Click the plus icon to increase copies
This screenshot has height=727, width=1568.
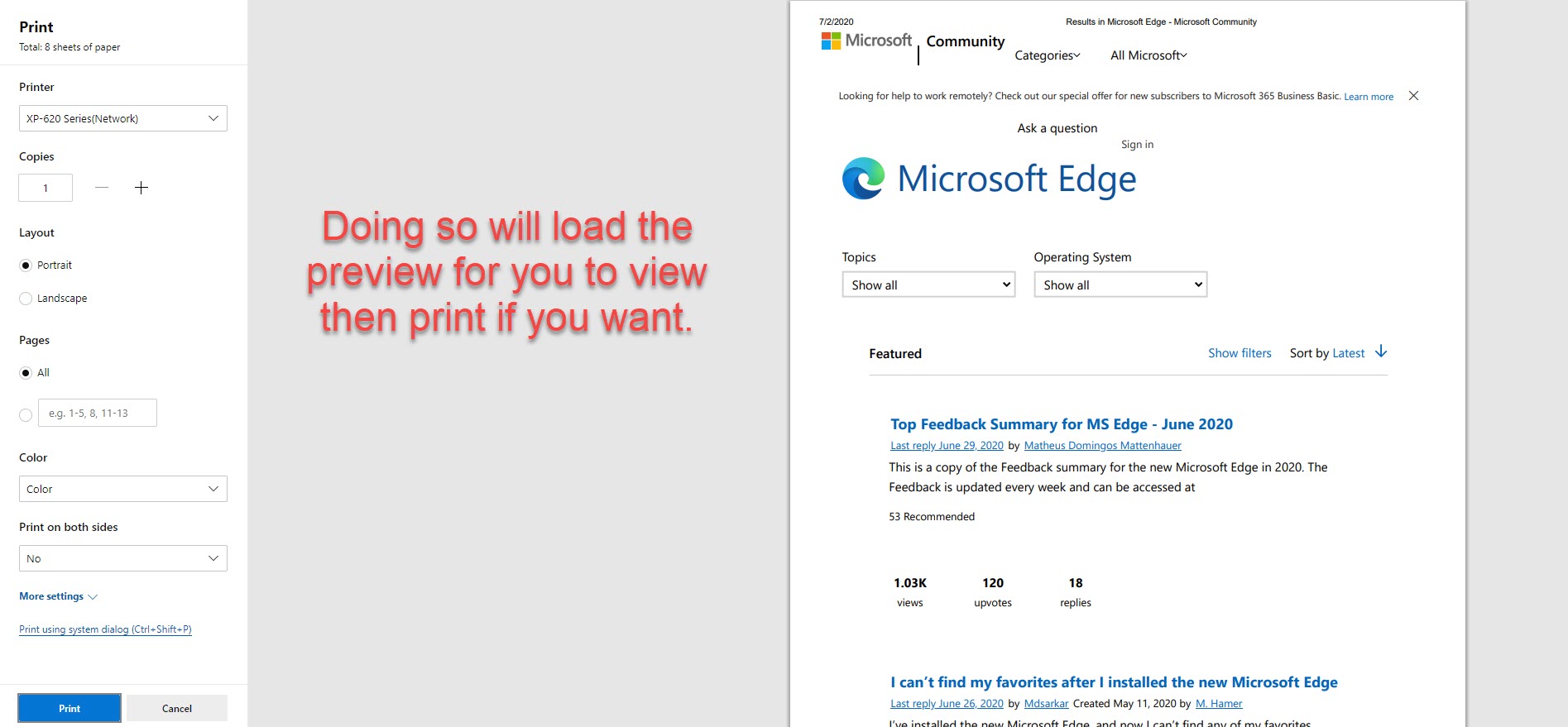(141, 188)
